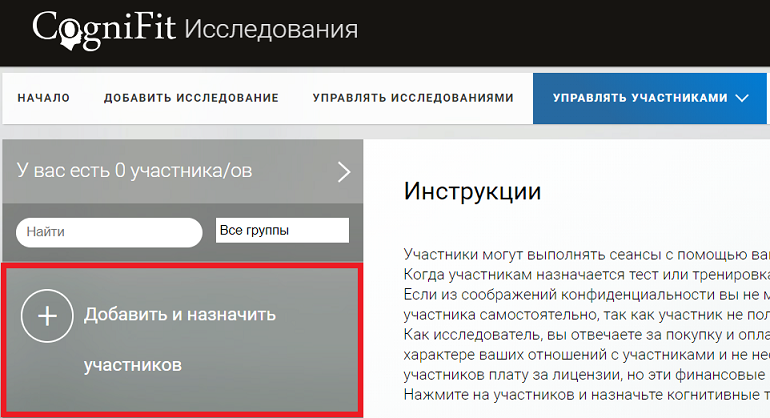Click the line starting with Участники могут выполнять
The width and height of the screenshot is (770, 418).
click(x=586, y=254)
